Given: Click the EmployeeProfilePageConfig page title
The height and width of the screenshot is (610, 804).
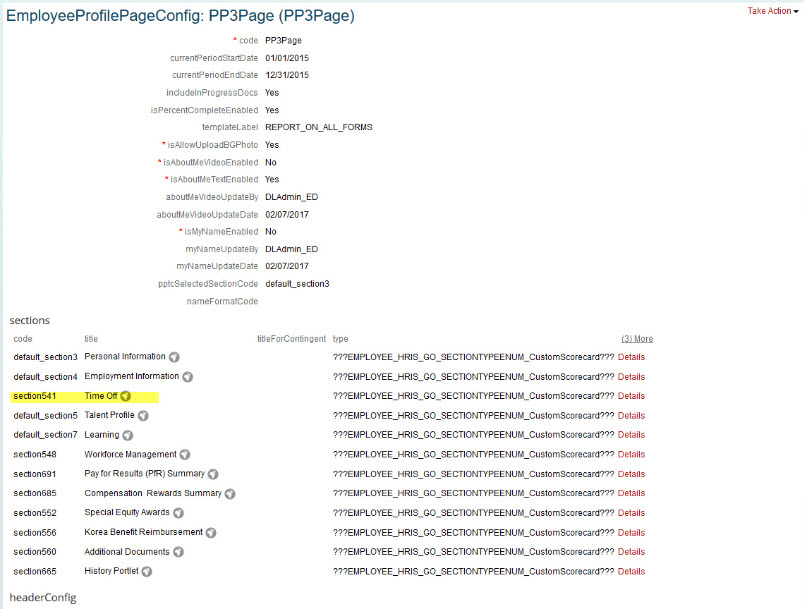Looking at the screenshot, I should [180, 16].
